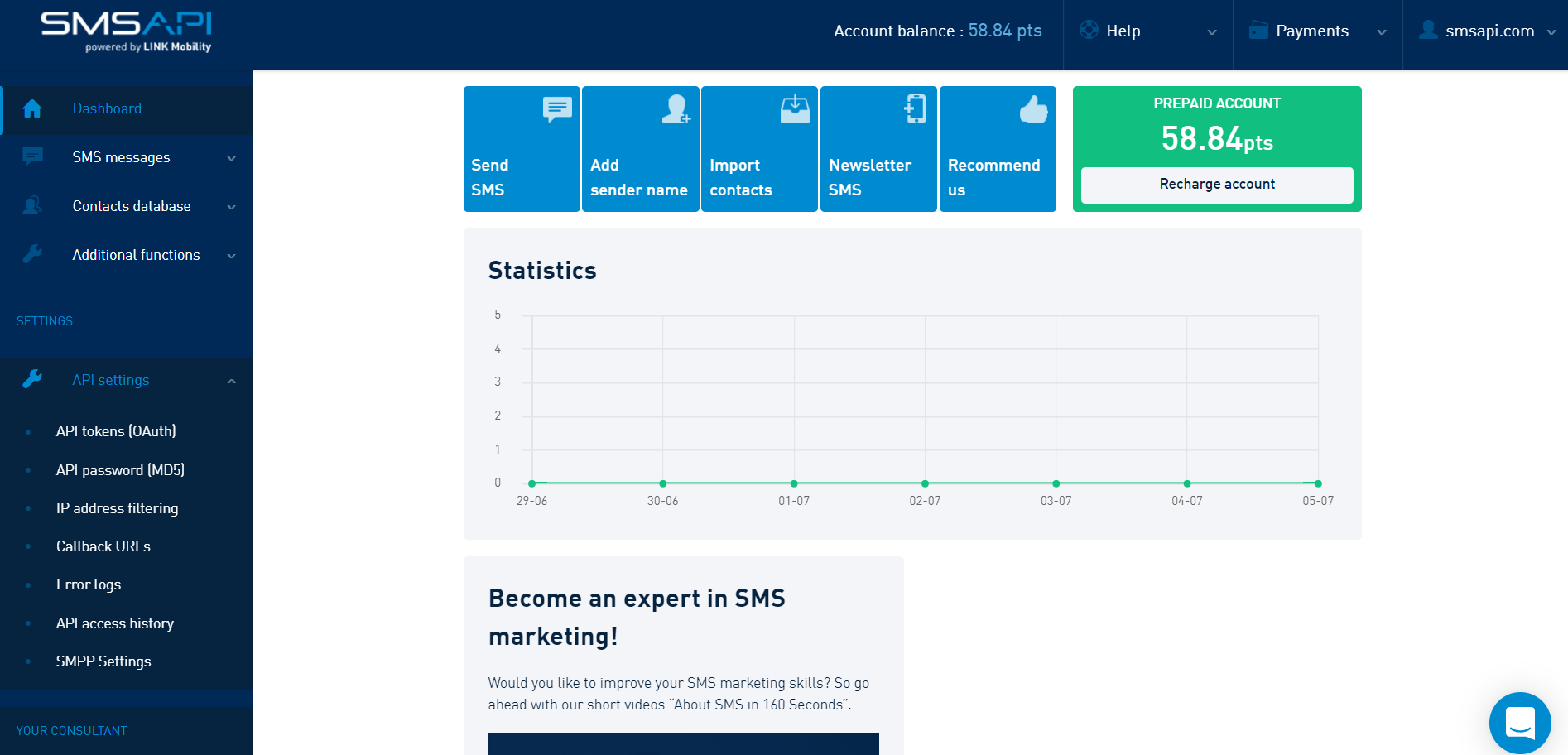Open API access history page
Viewport: 1568px width, 755px height.
[115, 623]
